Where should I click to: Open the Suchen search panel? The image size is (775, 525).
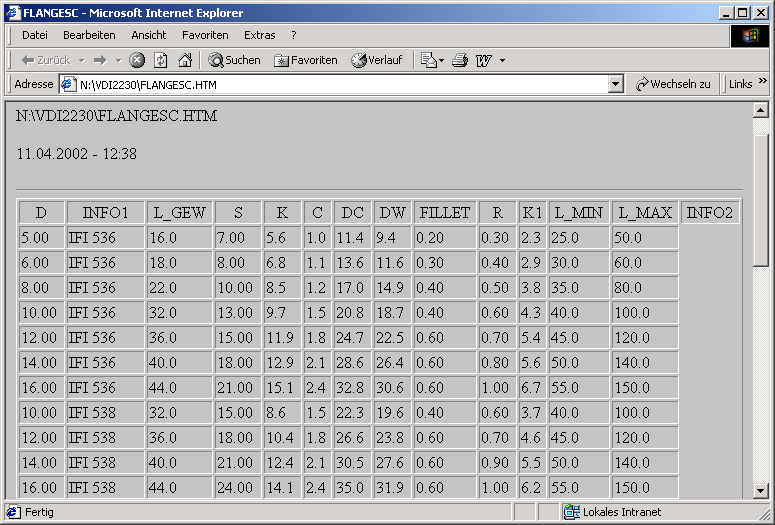coord(234,60)
